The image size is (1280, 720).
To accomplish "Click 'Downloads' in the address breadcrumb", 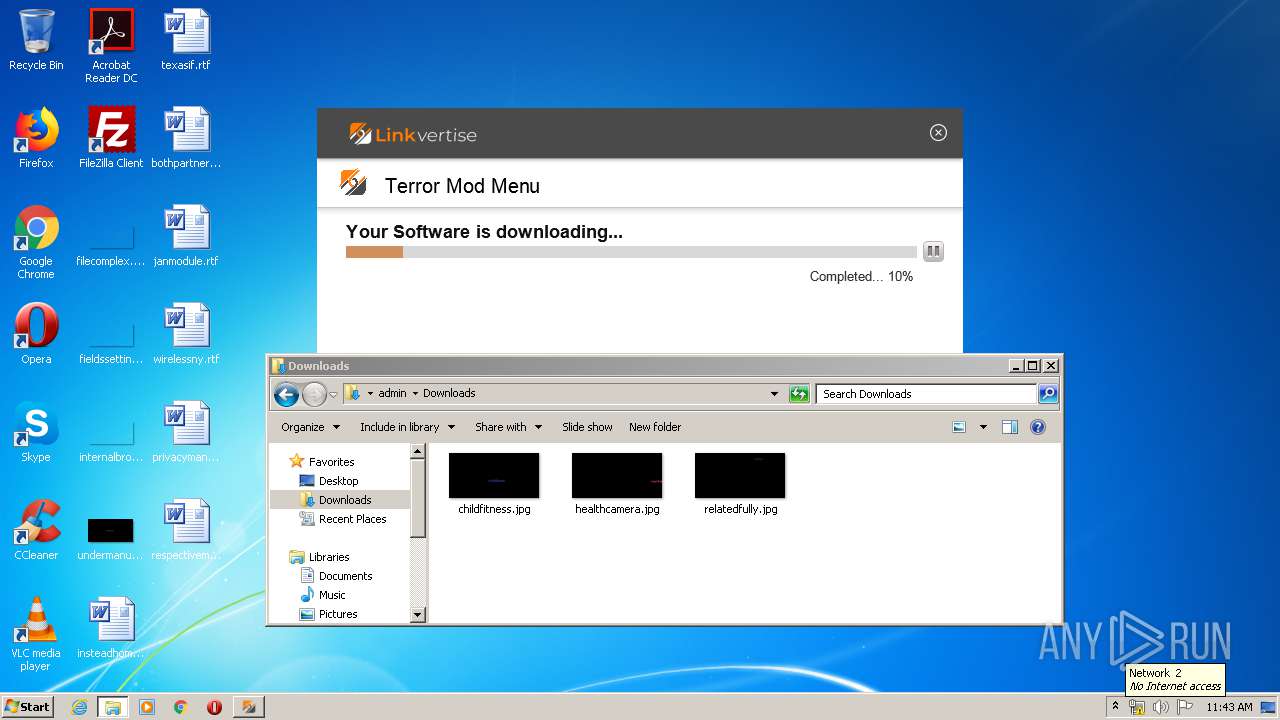I will click(449, 393).
